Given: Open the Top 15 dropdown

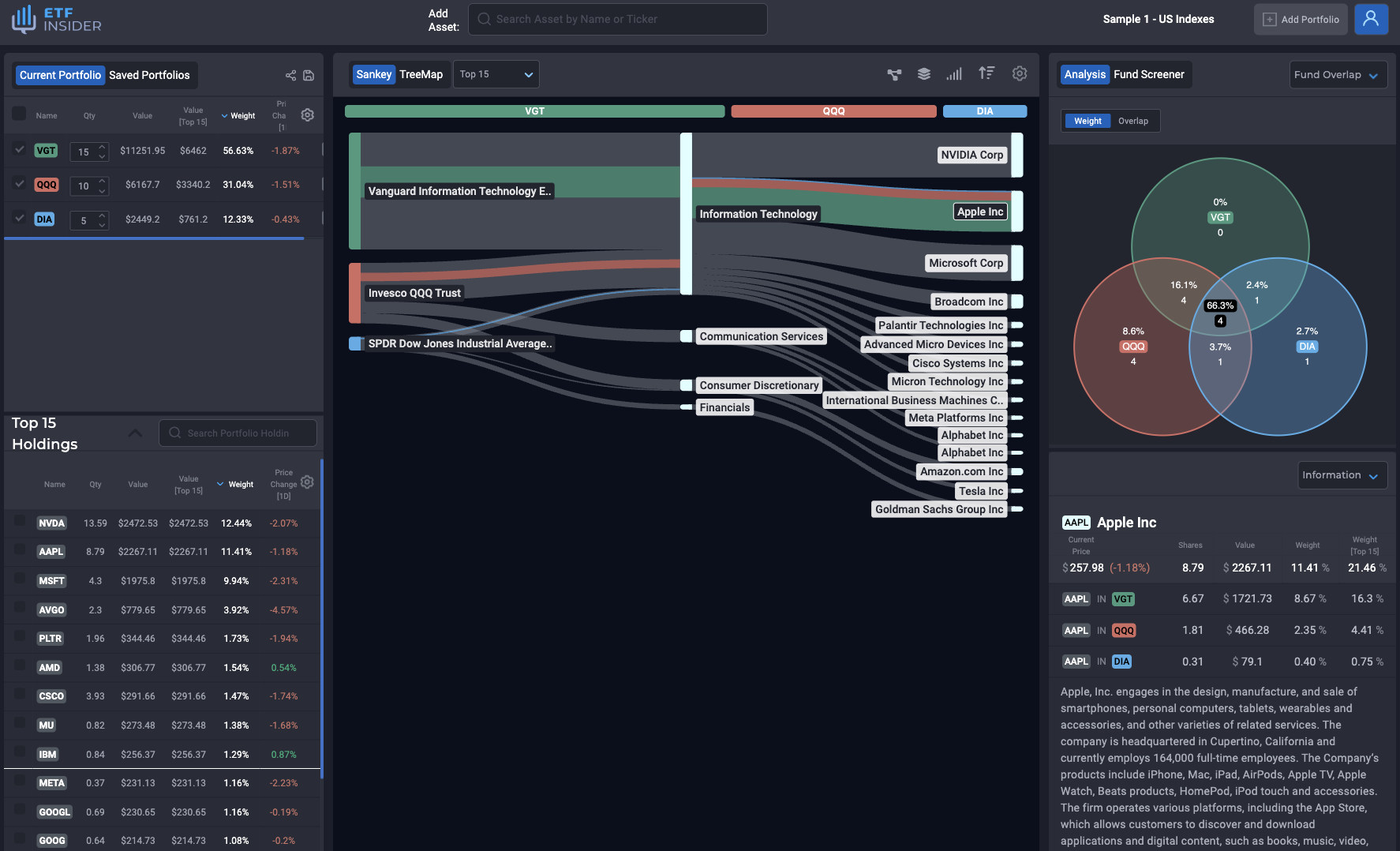Looking at the screenshot, I should (496, 74).
